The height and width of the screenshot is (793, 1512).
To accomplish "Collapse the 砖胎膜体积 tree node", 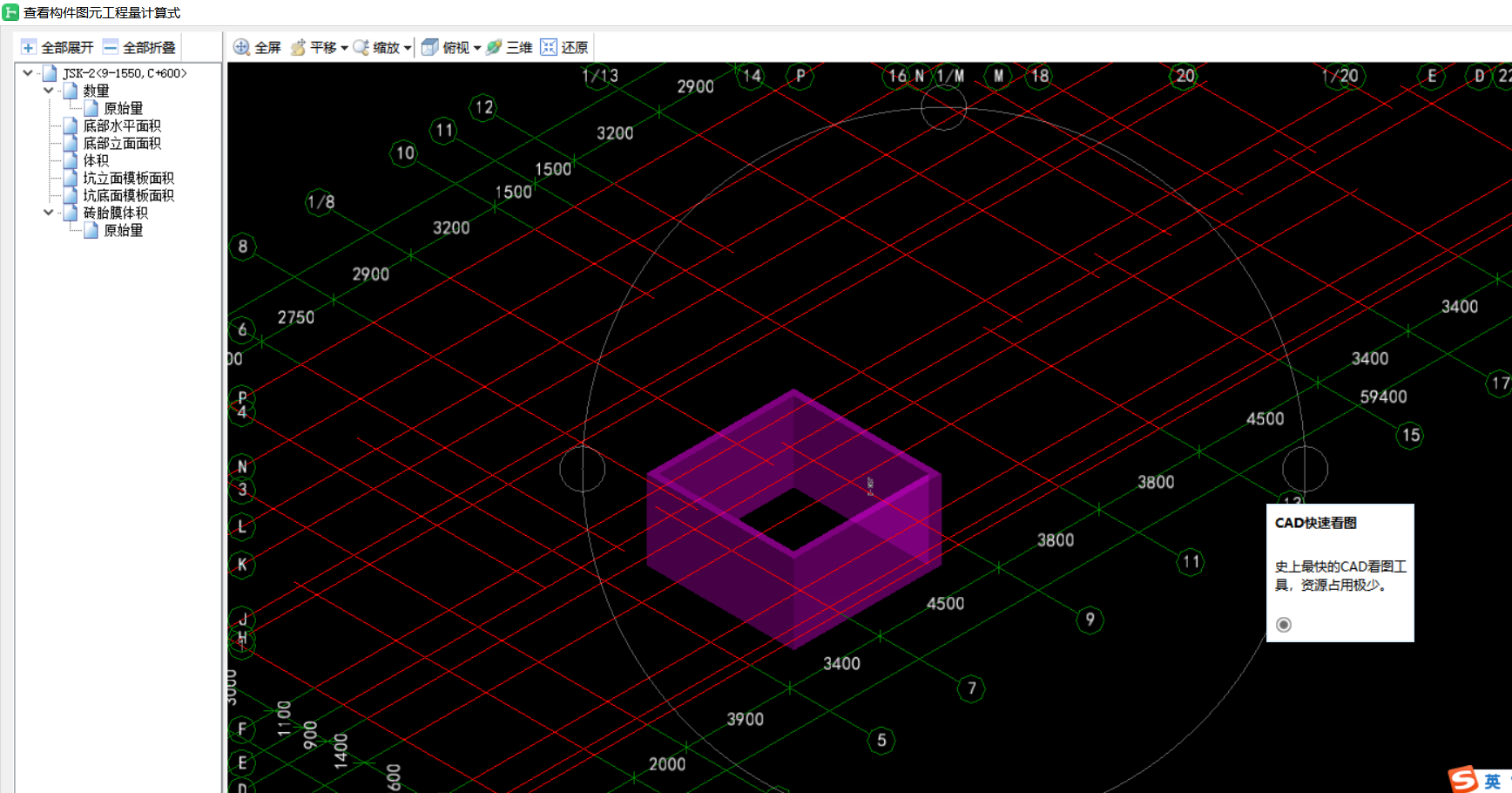I will [49, 213].
